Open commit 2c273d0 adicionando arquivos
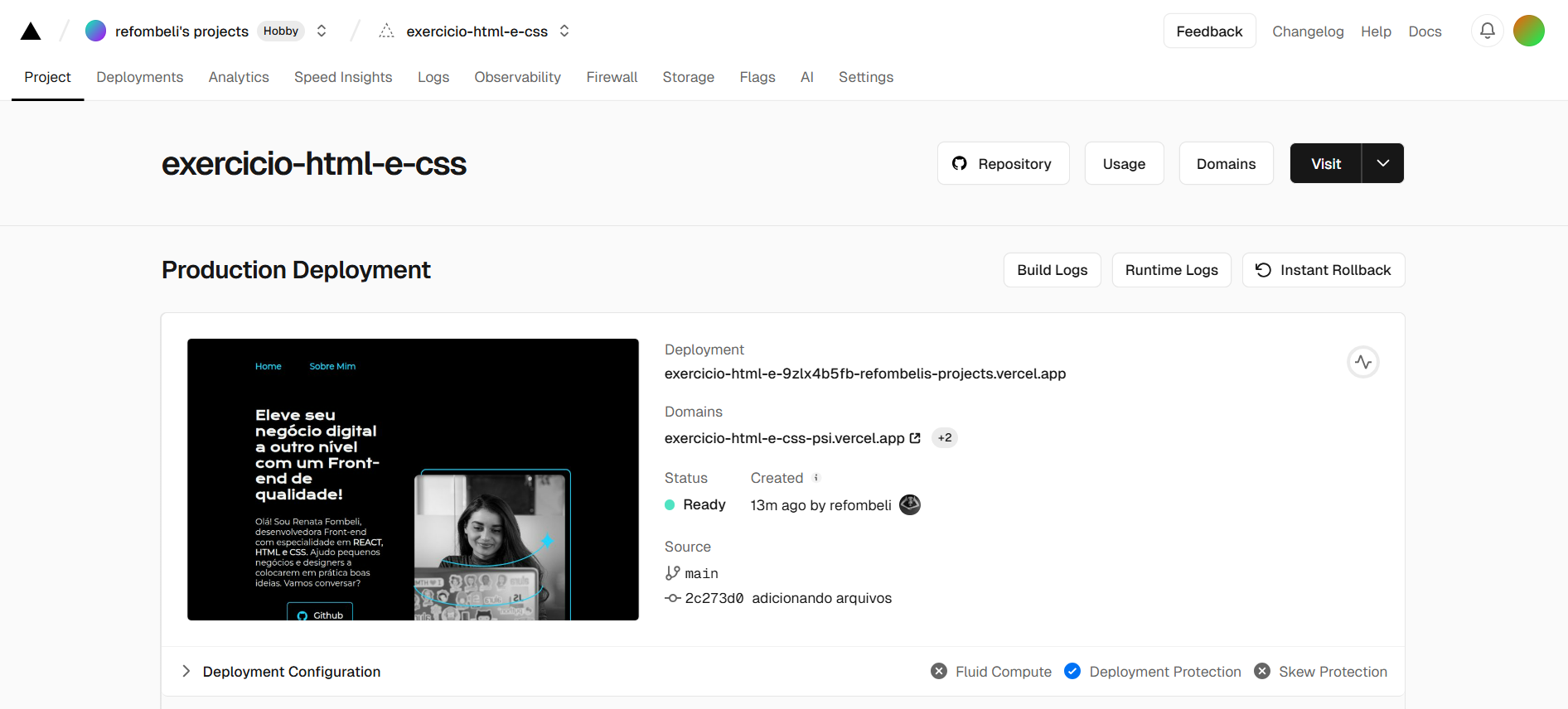The image size is (1568, 709). [788, 598]
